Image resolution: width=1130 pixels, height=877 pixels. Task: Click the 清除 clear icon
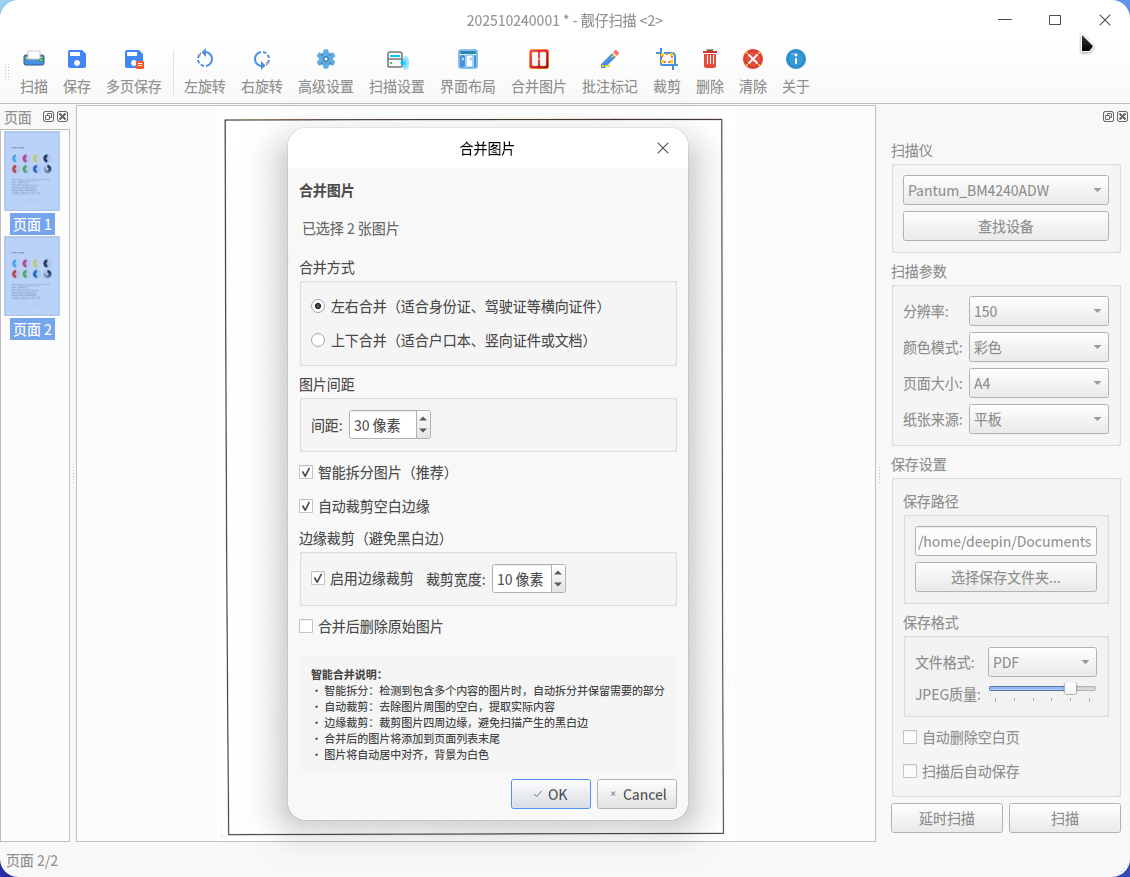pos(753,71)
